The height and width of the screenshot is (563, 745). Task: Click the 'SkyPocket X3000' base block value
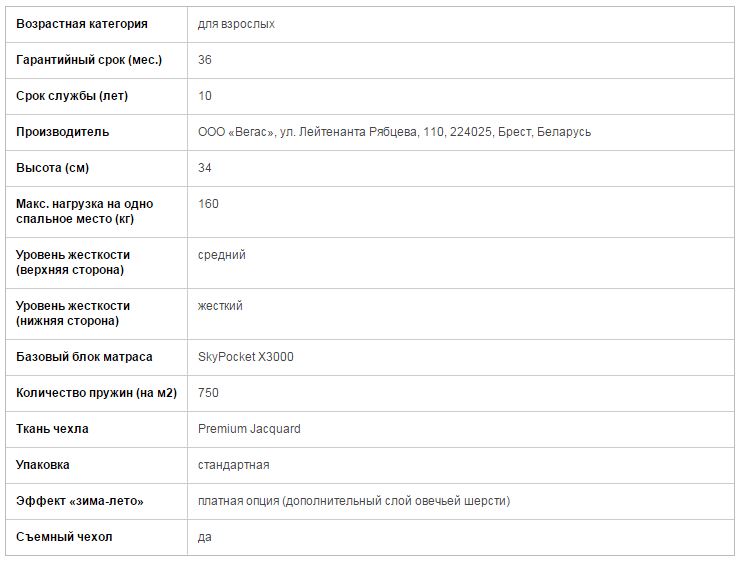(x=246, y=357)
